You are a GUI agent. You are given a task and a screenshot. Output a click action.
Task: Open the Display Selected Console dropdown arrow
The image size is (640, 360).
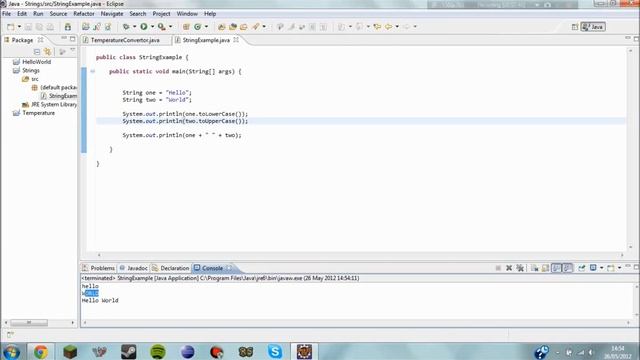601,268
